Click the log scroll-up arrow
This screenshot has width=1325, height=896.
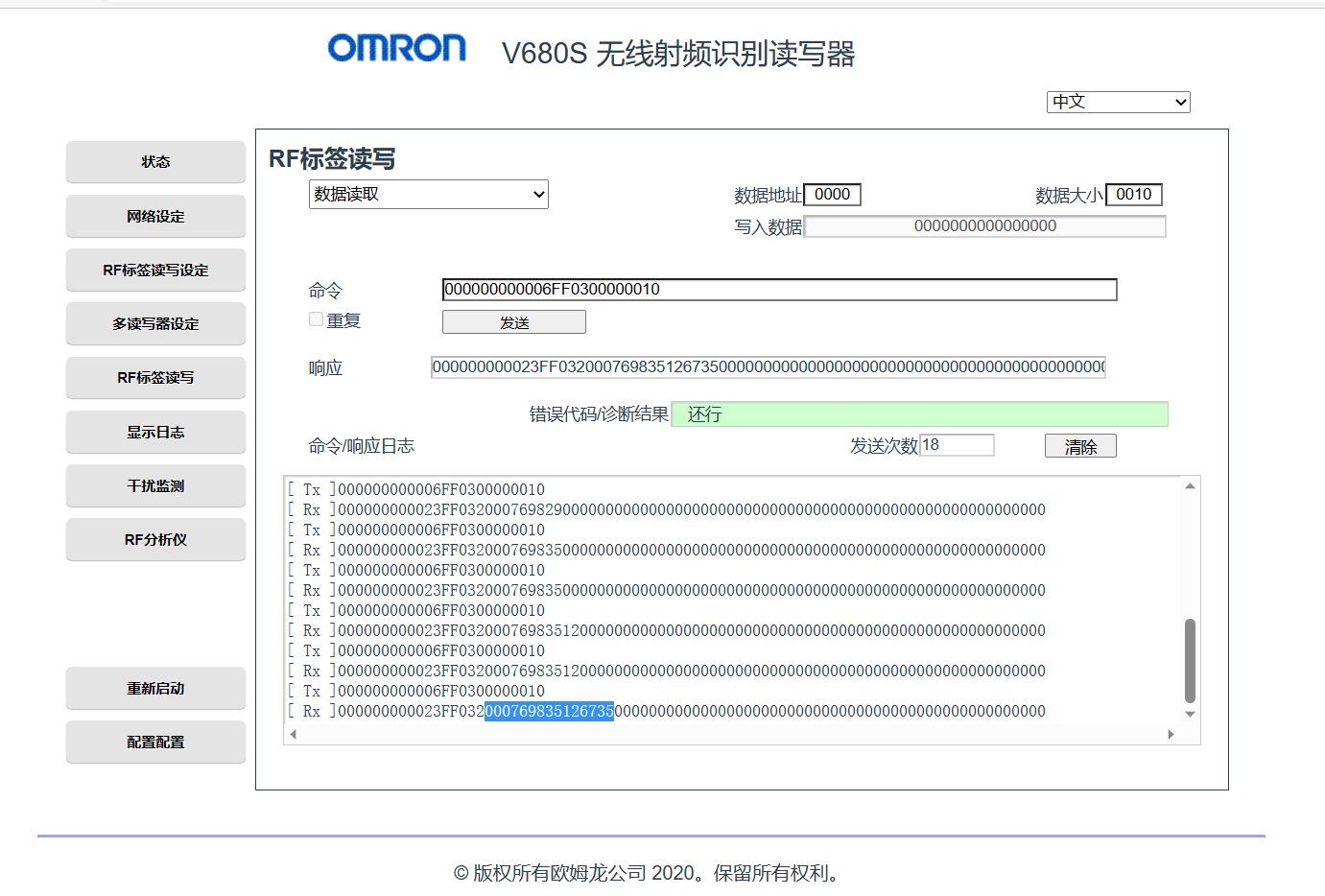click(1190, 486)
